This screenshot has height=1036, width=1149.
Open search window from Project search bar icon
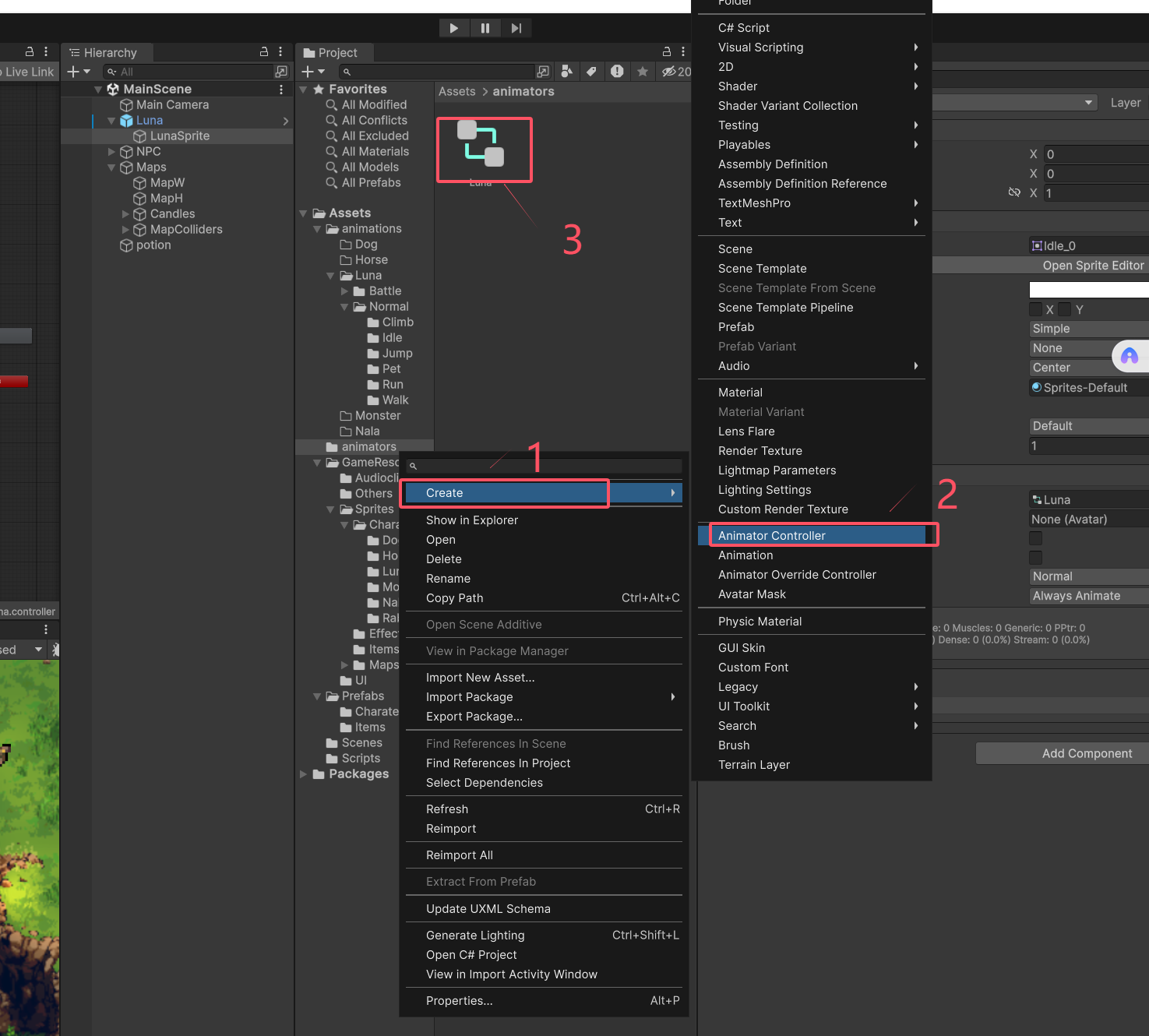pos(543,72)
